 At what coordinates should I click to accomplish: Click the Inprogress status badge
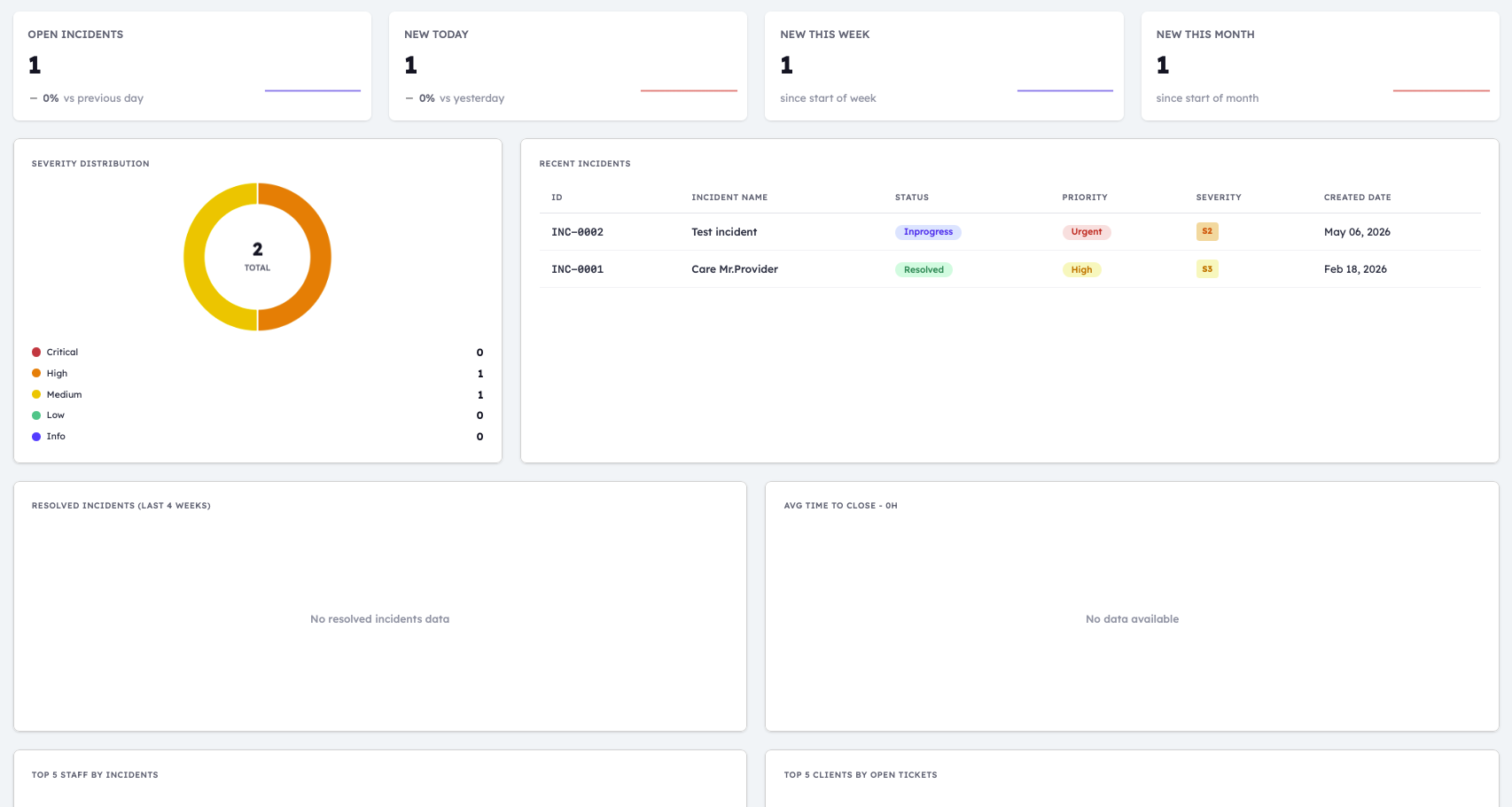click(928, 232)
